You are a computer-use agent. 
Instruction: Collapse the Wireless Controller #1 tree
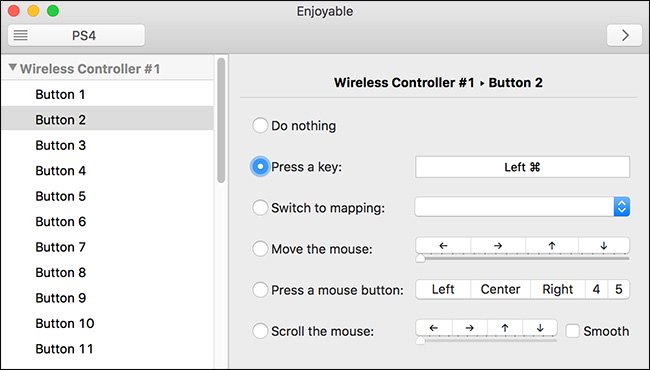pyautogui.click(x=13, y=67)
